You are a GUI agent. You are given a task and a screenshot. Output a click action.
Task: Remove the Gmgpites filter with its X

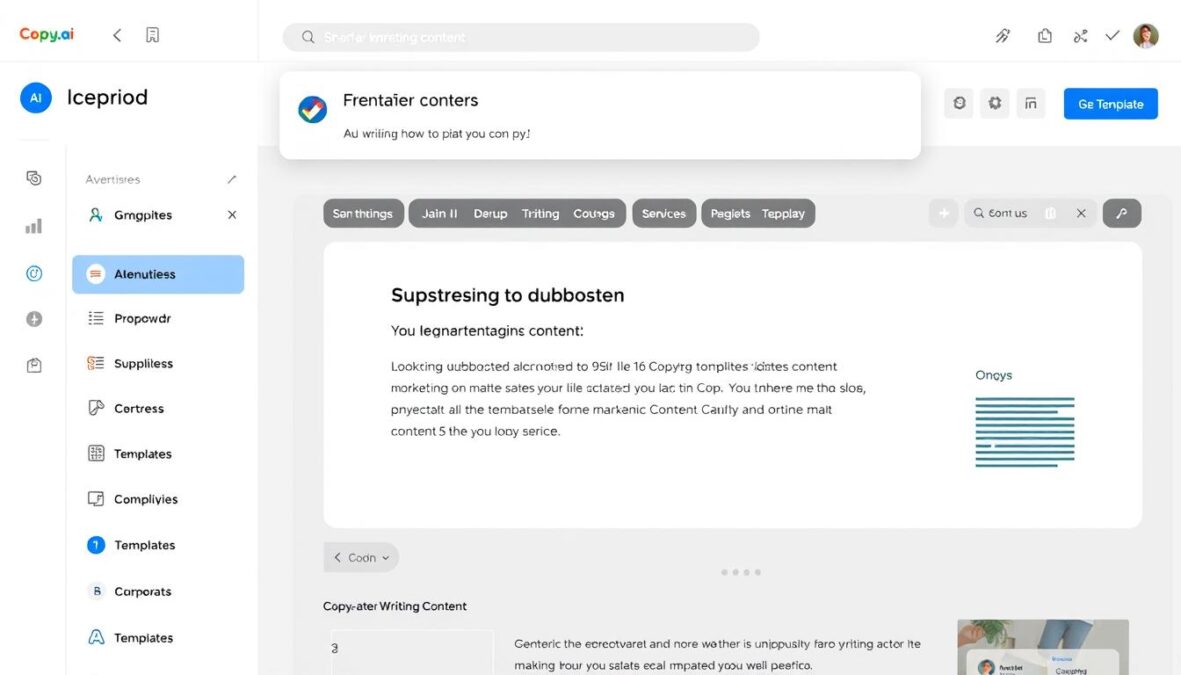click(231, 214)
